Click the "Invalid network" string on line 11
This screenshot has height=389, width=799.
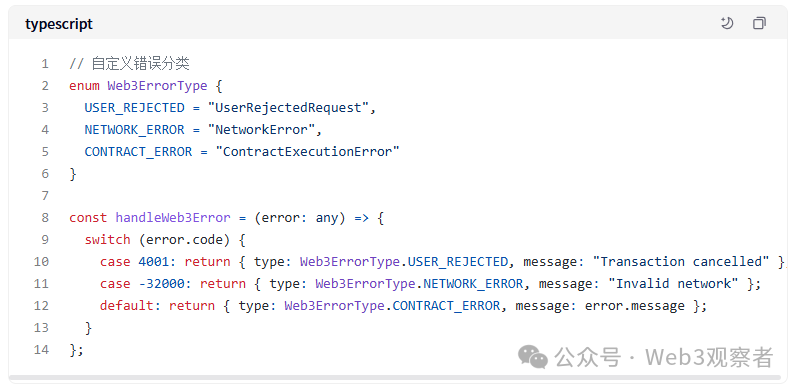coord(677,283)
